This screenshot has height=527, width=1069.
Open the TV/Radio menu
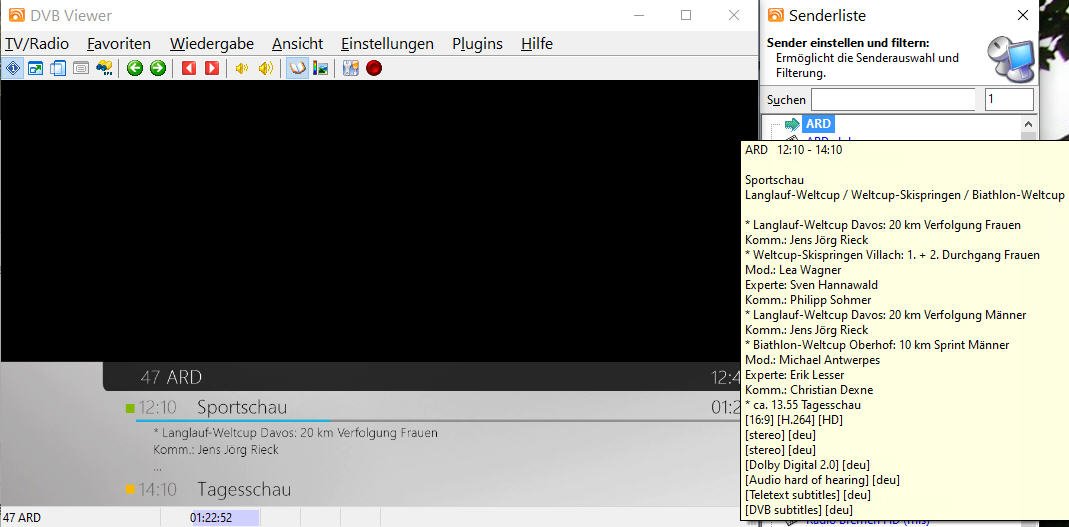[37, 44]
